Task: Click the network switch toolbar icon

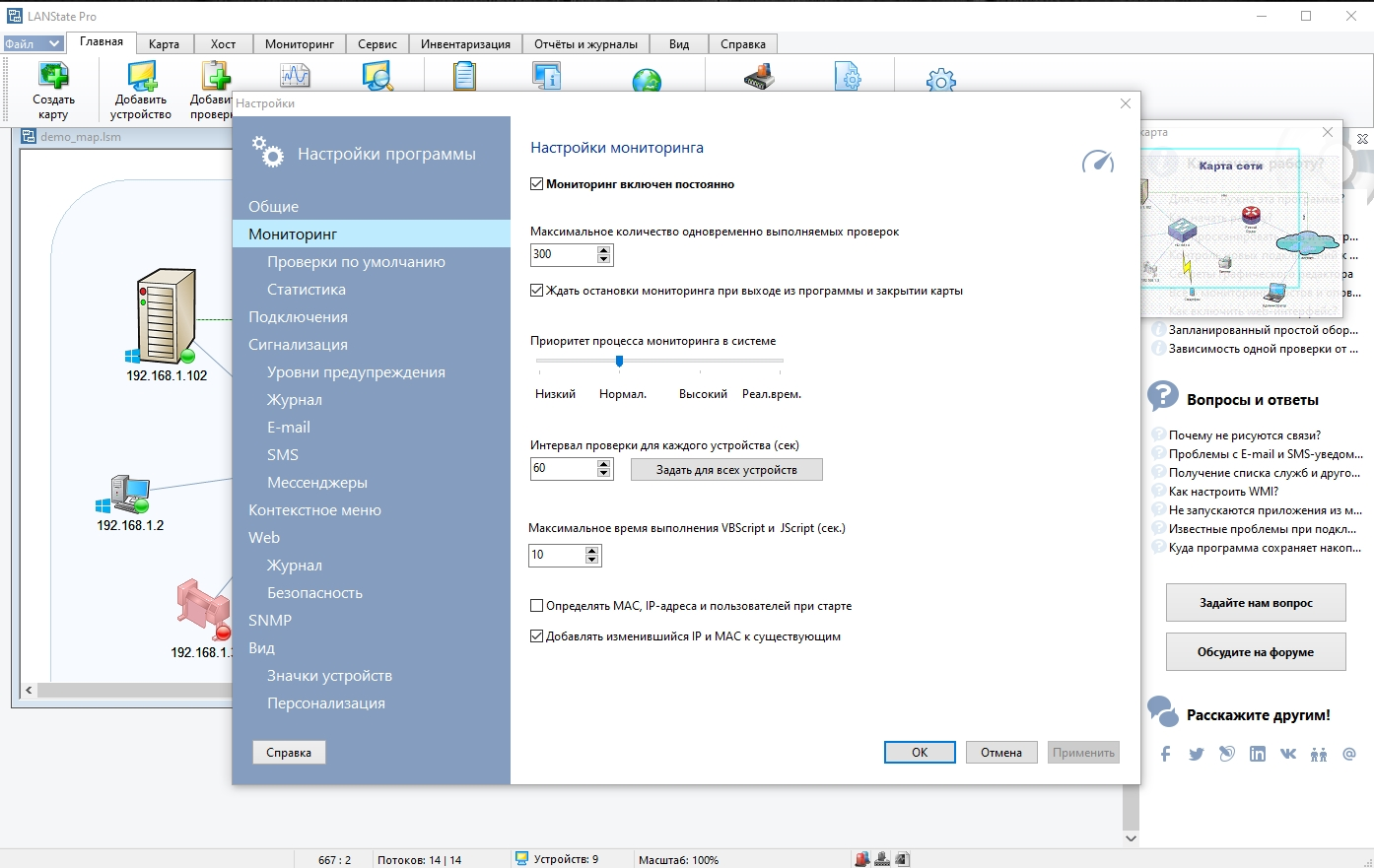Action: [759, 76]
